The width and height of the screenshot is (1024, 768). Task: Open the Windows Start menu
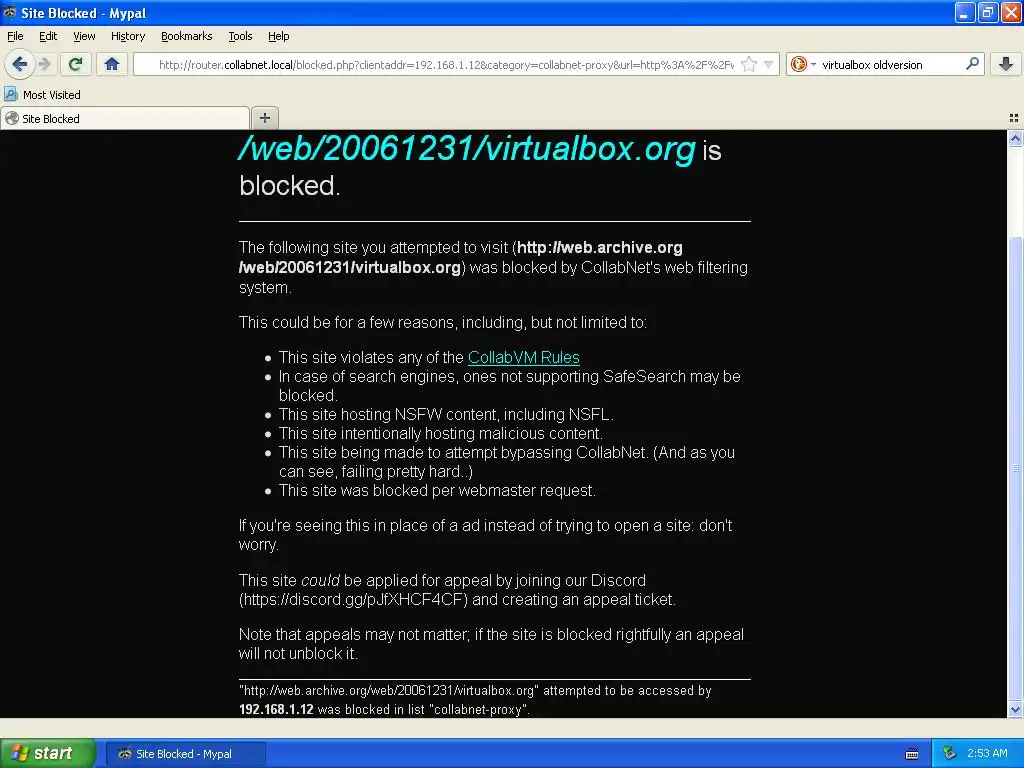click(x=48, y=753)
